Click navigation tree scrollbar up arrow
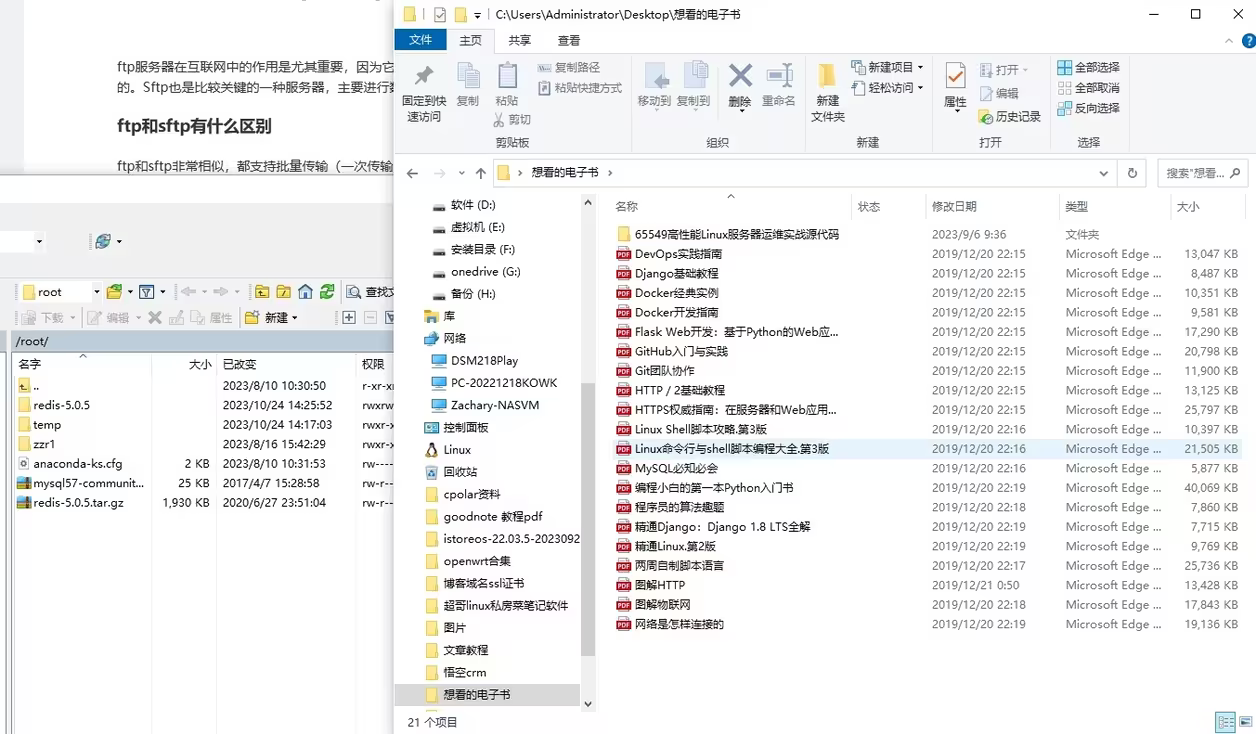Image resolution: width=1256 pixels, height=734 pixels. (x=588, y=202)
